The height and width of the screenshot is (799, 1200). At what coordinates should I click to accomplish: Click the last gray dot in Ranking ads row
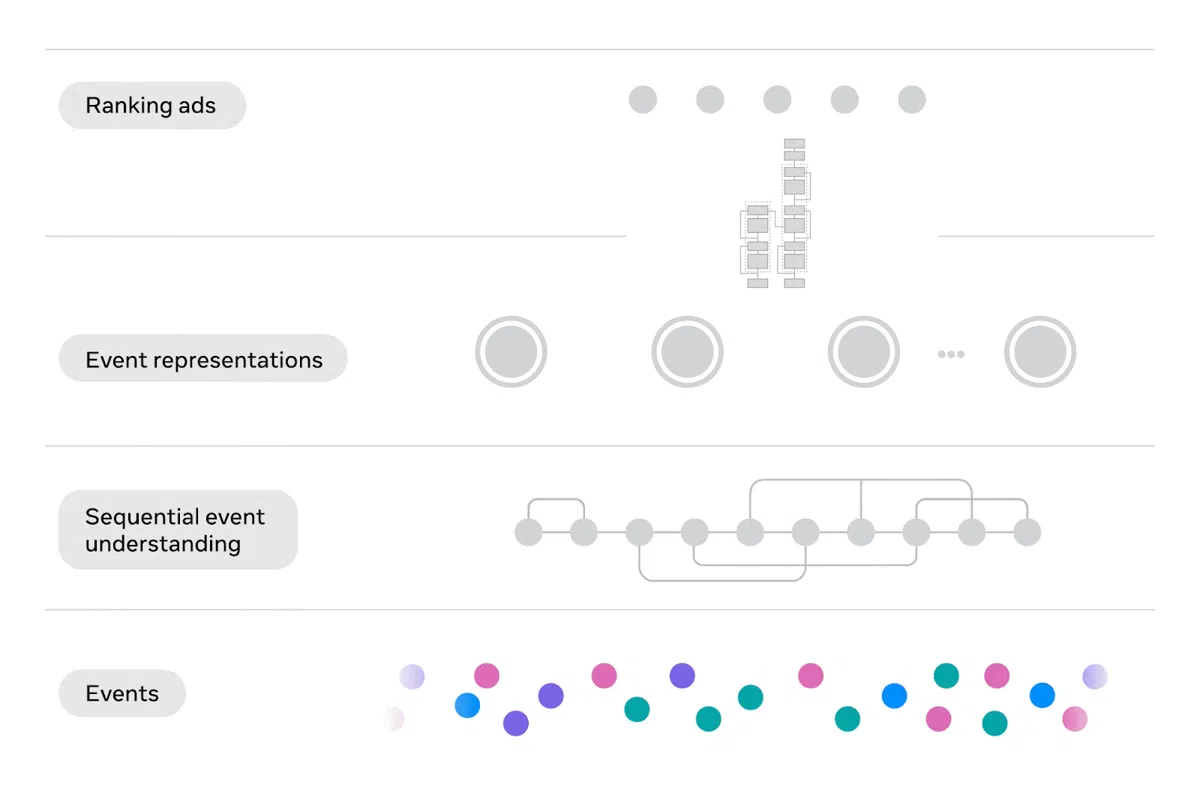click(x=912, y=100)
